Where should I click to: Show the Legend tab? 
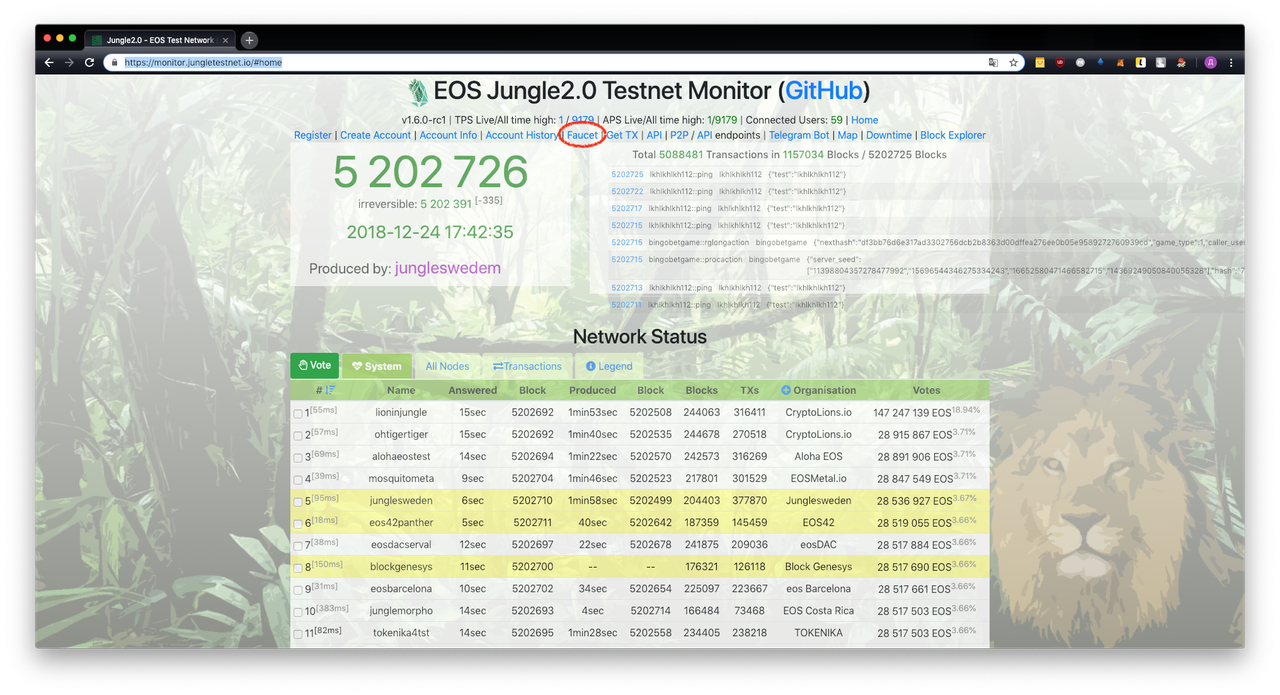[609, 366]
